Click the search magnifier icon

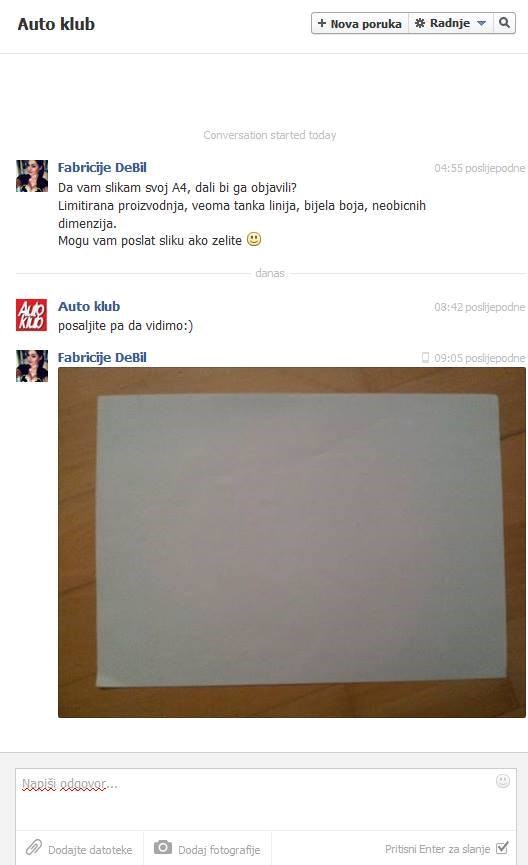(504, 23)
